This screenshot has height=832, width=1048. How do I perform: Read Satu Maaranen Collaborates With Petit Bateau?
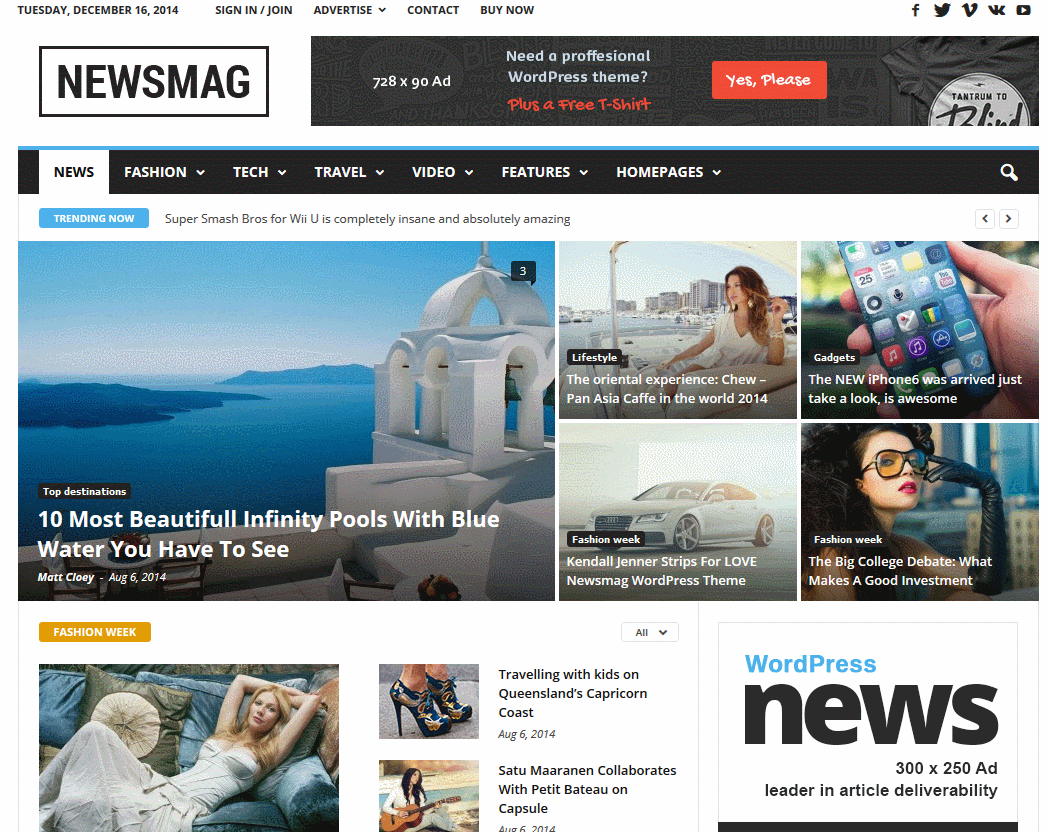point(587,789)
